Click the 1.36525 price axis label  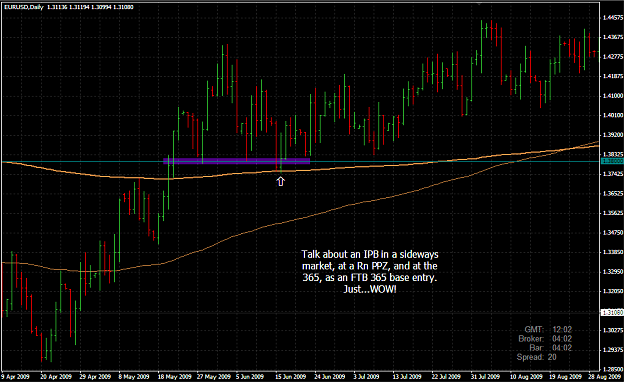(613, 193)
